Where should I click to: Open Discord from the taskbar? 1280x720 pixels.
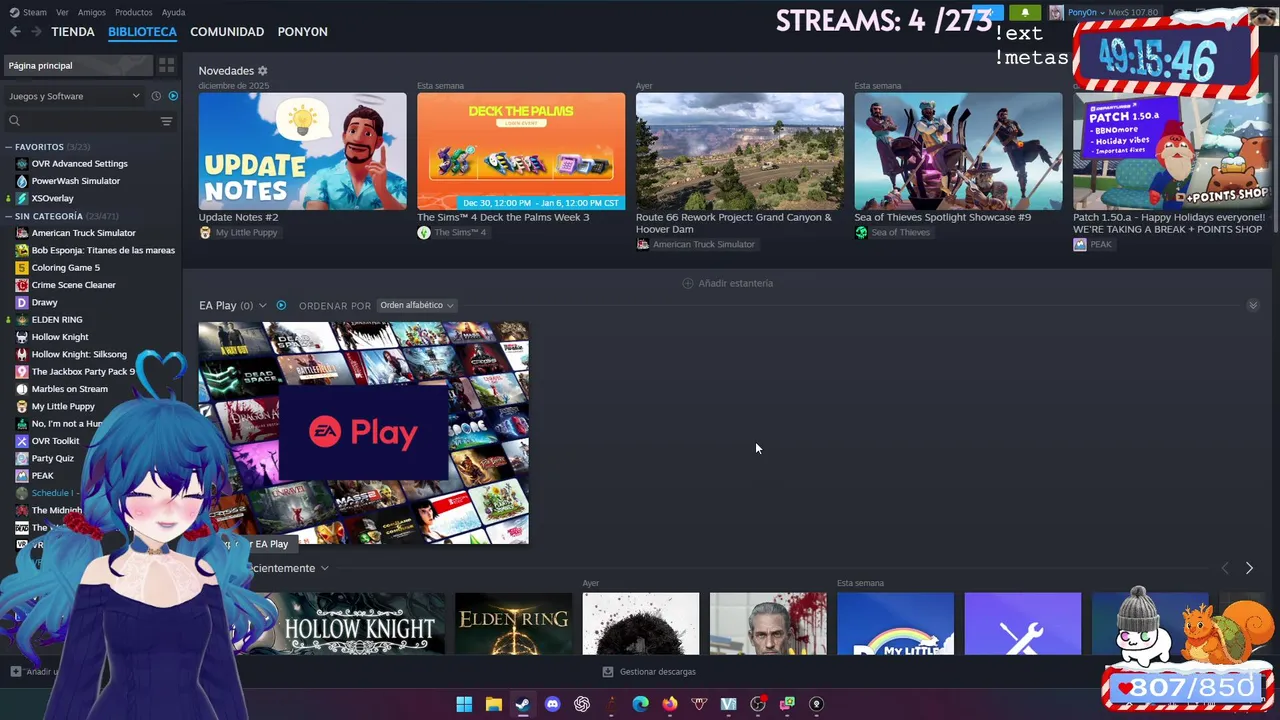552,704
